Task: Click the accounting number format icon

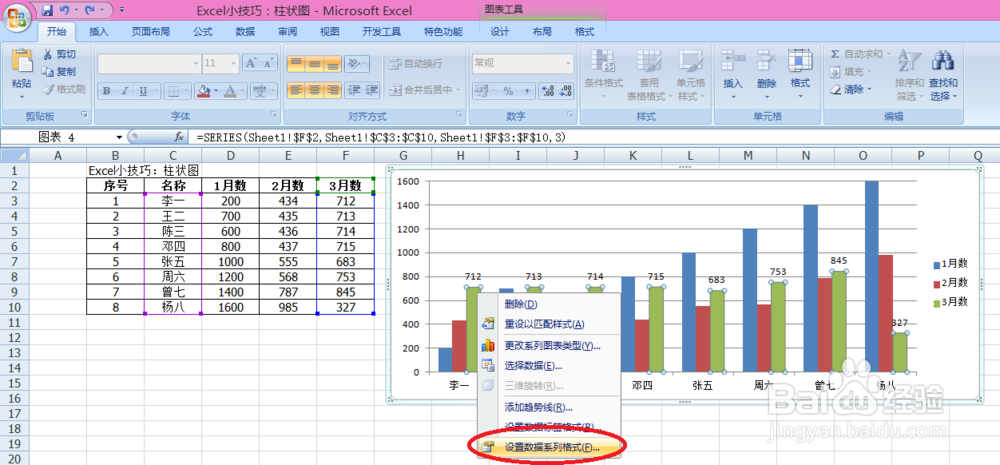Action: pos(482,91)
